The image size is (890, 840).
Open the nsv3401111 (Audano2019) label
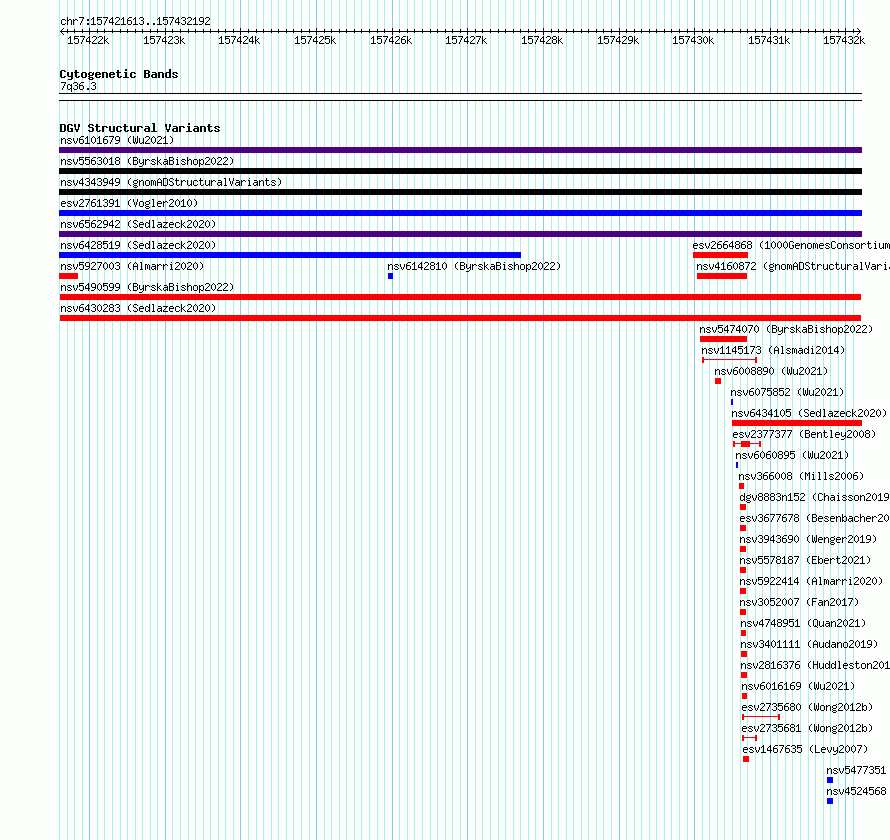tap(809, 644)
